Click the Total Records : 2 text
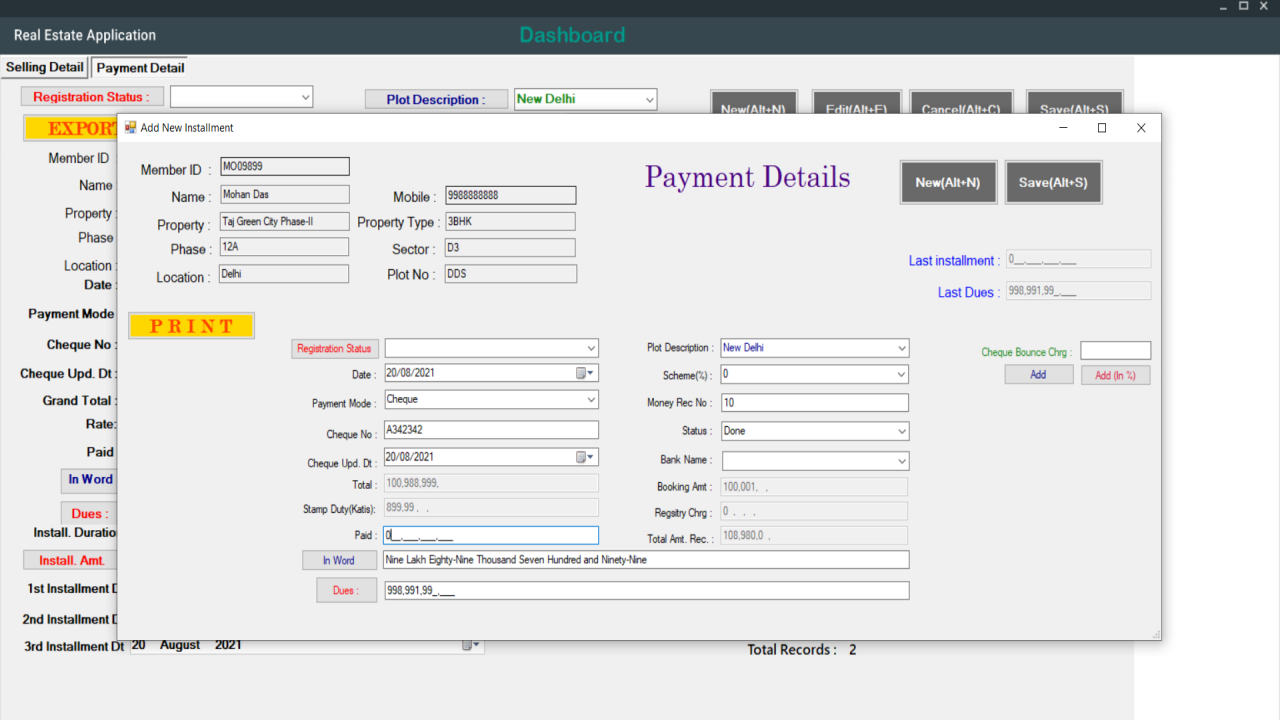 [x=802, y=650]
